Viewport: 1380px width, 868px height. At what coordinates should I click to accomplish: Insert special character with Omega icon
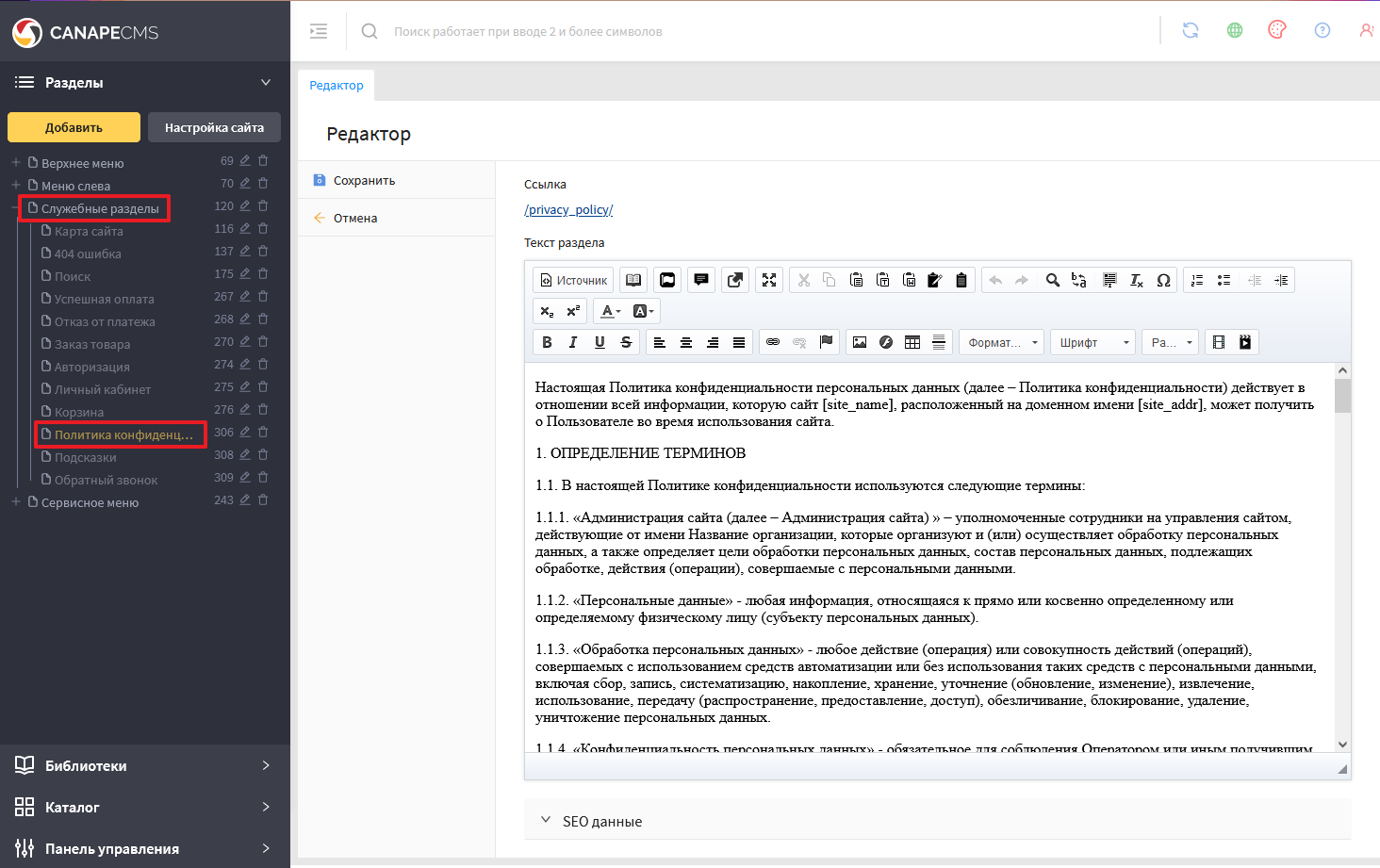1163,280
